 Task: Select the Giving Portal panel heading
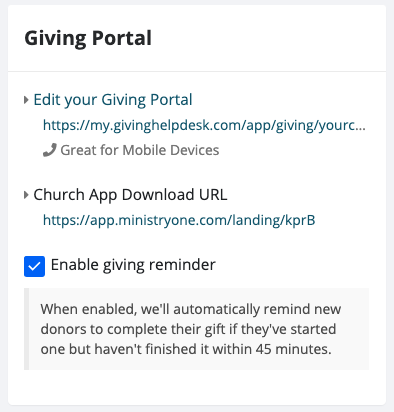point(88,38)
